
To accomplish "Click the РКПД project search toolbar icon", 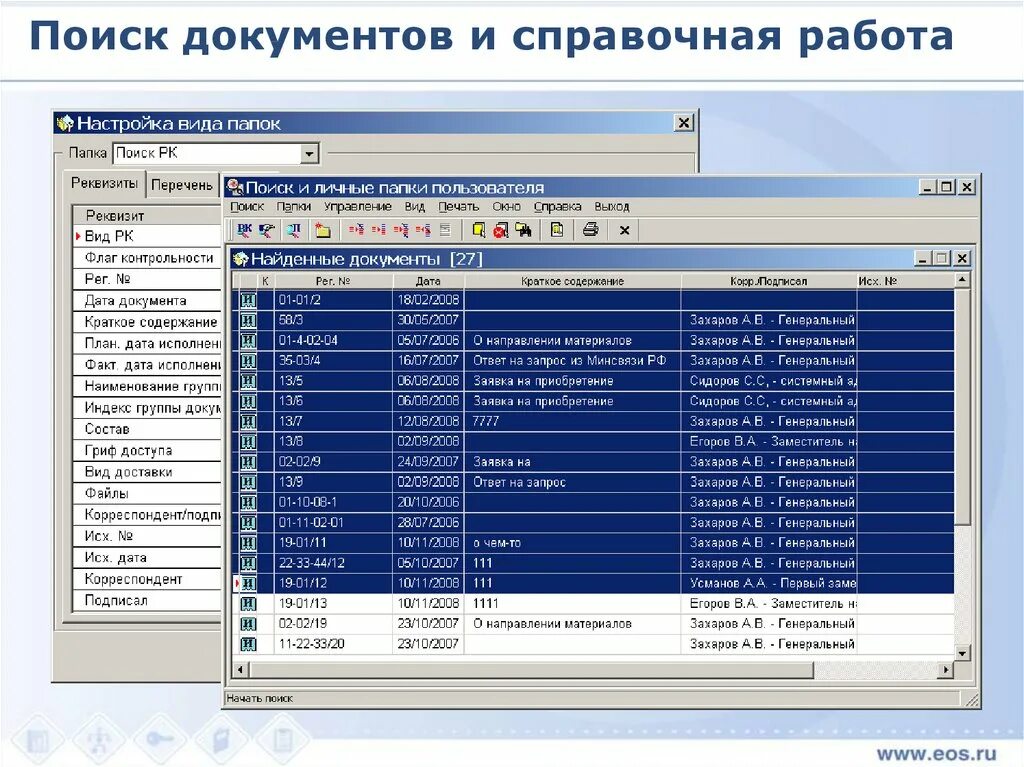I will click(x=293, y=229).
